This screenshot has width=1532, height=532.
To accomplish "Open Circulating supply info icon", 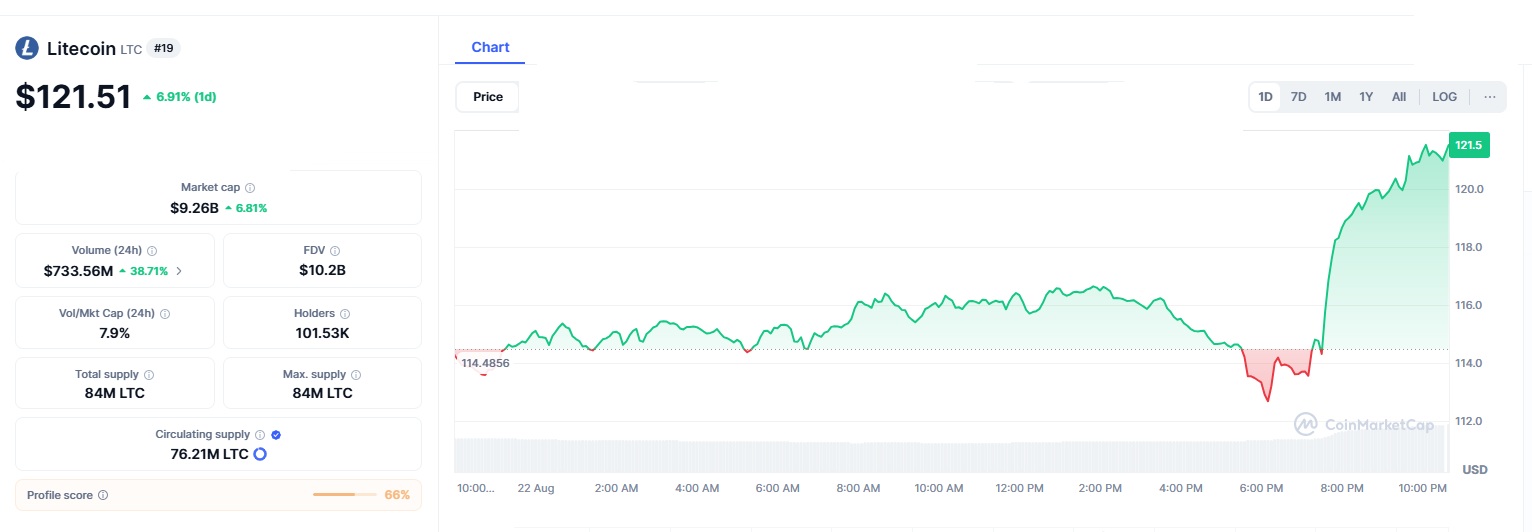I will click(260, 435).
